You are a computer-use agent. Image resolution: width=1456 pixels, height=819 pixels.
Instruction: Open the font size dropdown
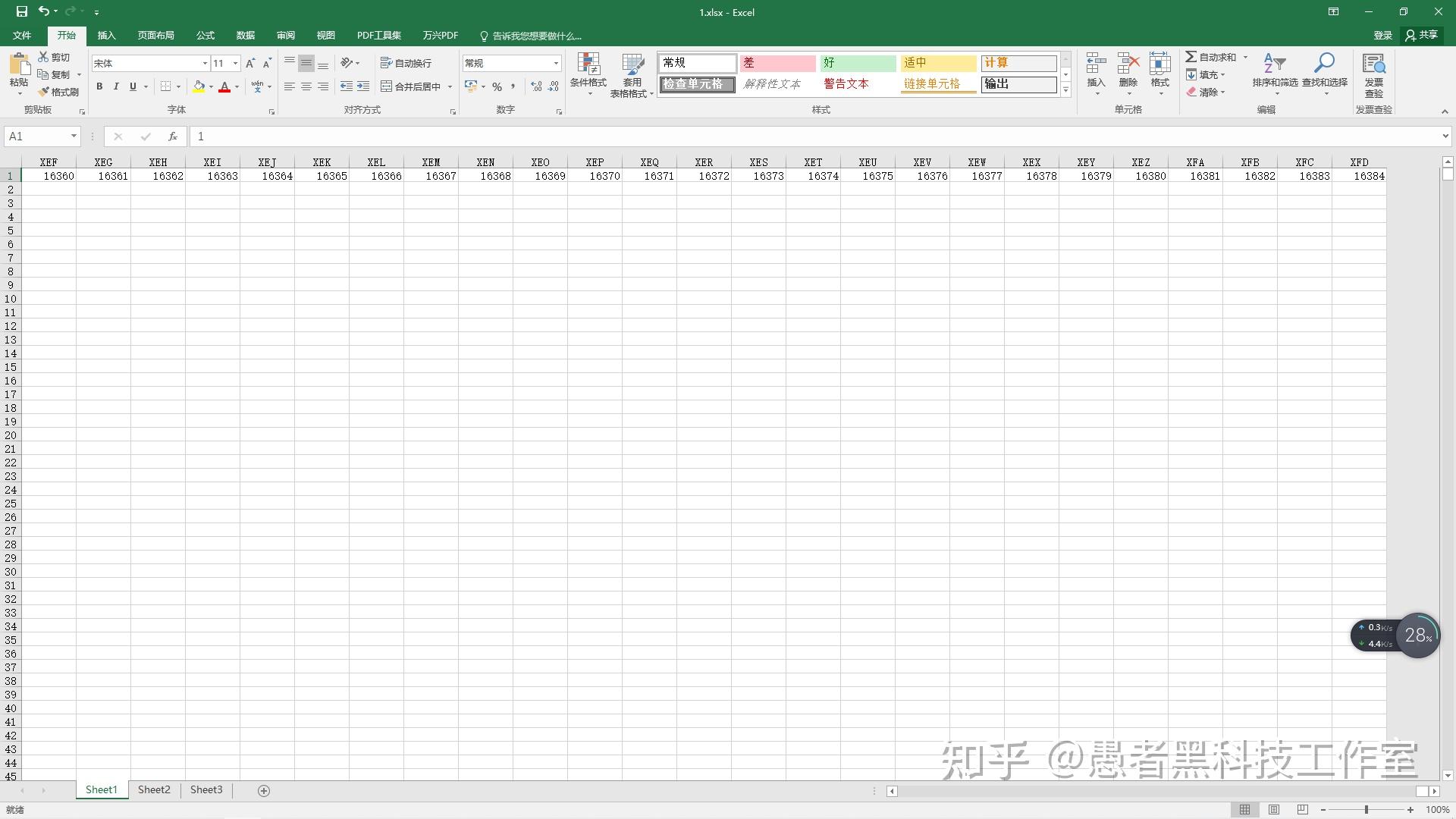[234, 63]
